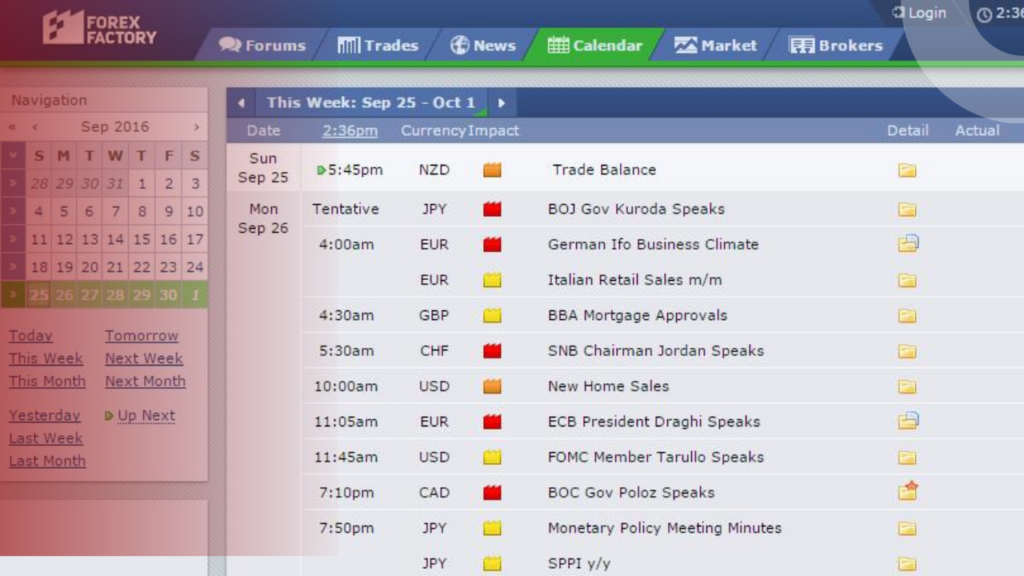The width and height of the screenshot is (1024, 576).
Task: Go to previous week using left arrow
Action: (x=241, y=102)
